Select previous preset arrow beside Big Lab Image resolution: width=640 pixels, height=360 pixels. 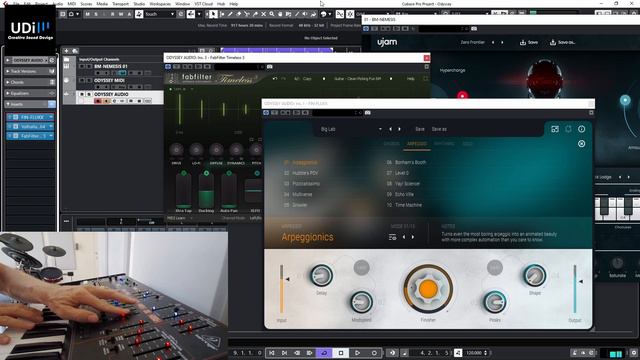click(x=390, y=129)
